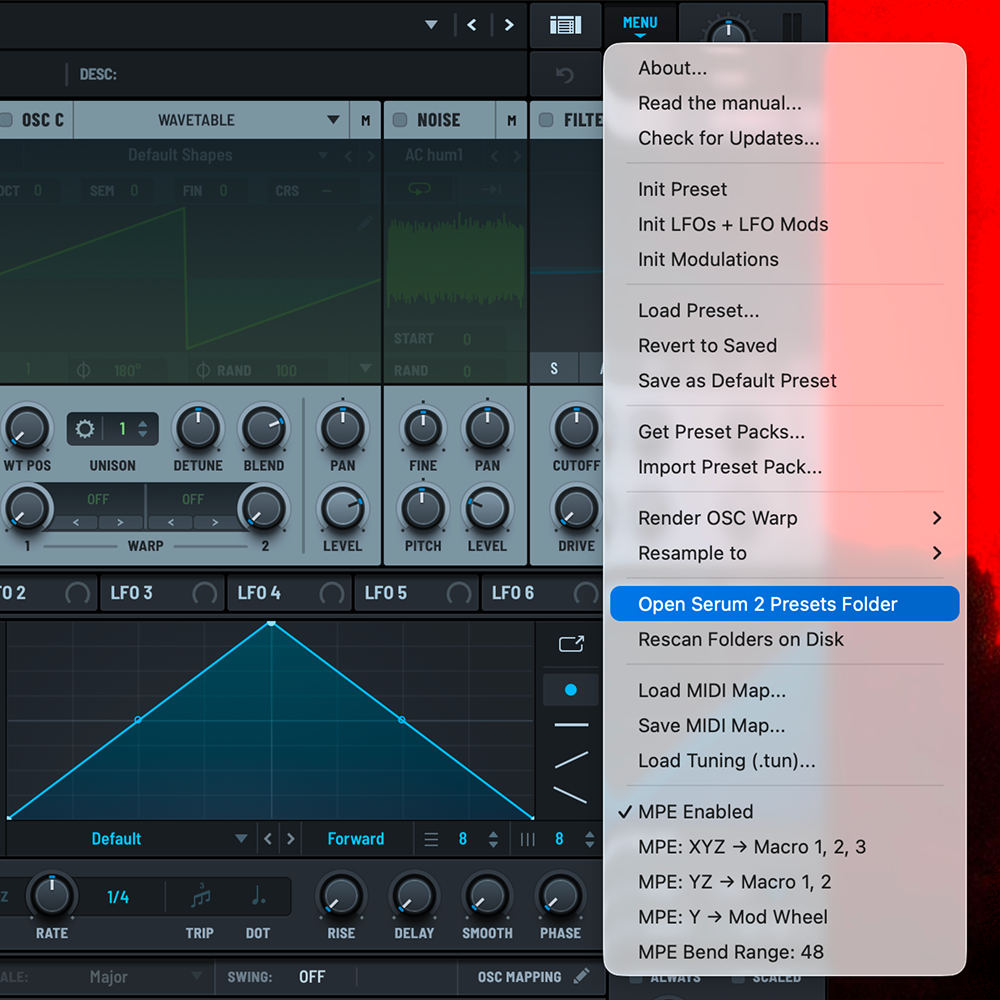Image resolution: width=1000 pixels, height=1000 pixels.
Task: Select the rising ramp LFO shape tool
Action: click(x=571, y=760)
